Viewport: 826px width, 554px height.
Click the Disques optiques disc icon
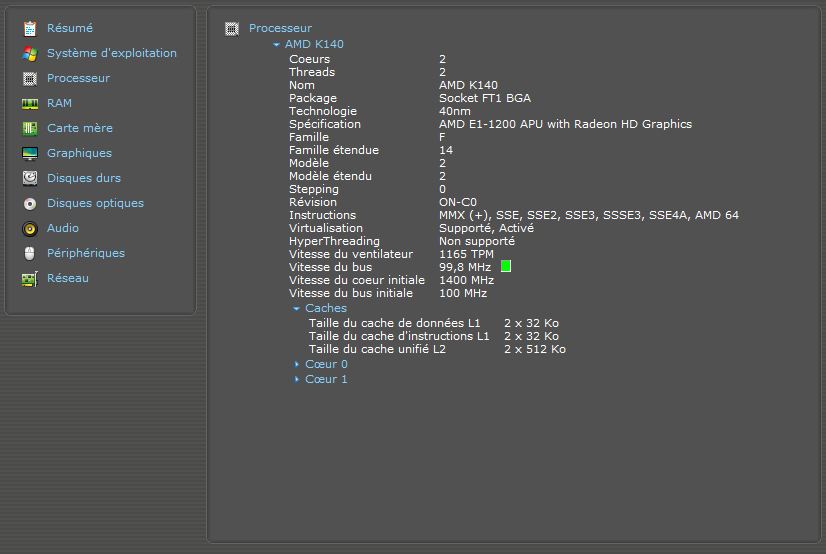(x=30, y=204)
